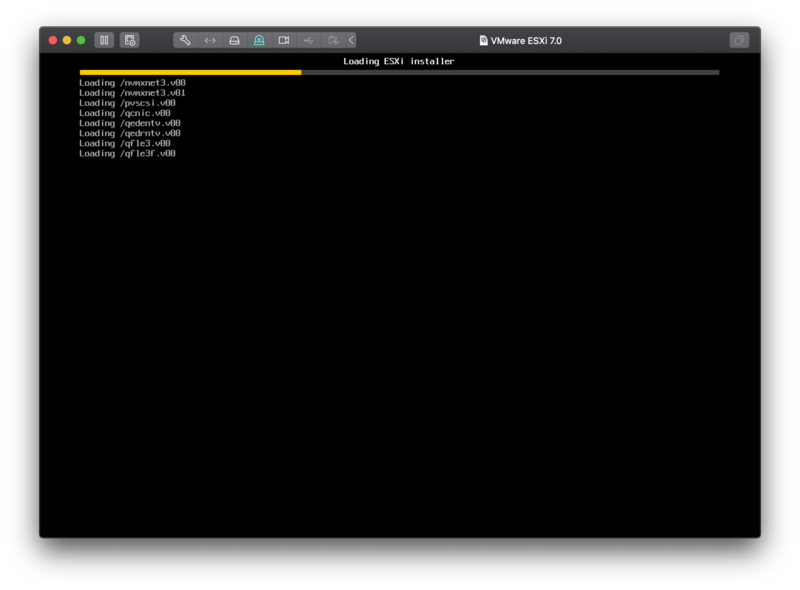Click the 'Loading /pvscsi.v00' line
This screenshot has height=590, width=800.
point(127,103)
